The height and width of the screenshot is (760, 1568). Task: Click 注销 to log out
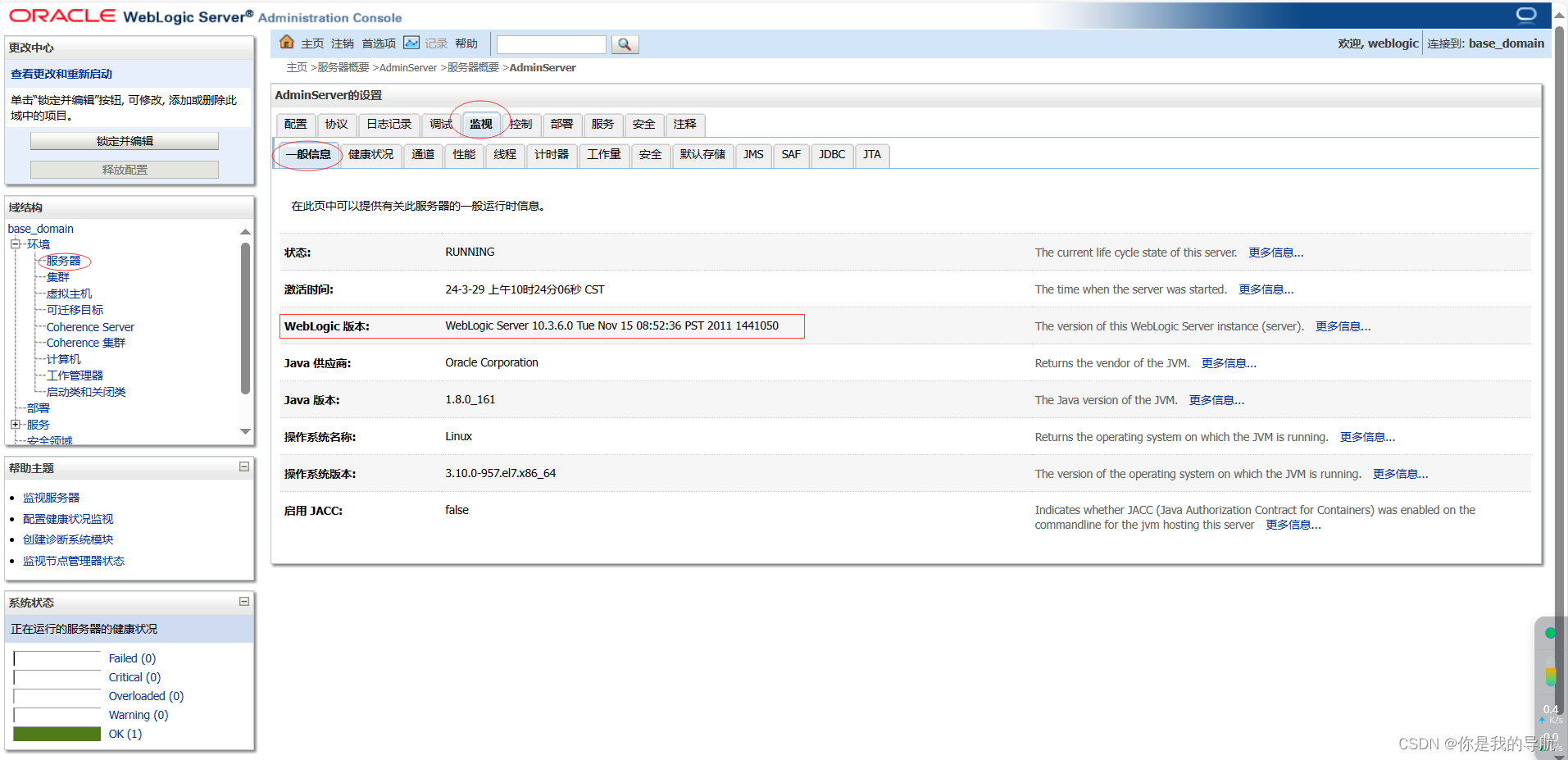(343, 43)
